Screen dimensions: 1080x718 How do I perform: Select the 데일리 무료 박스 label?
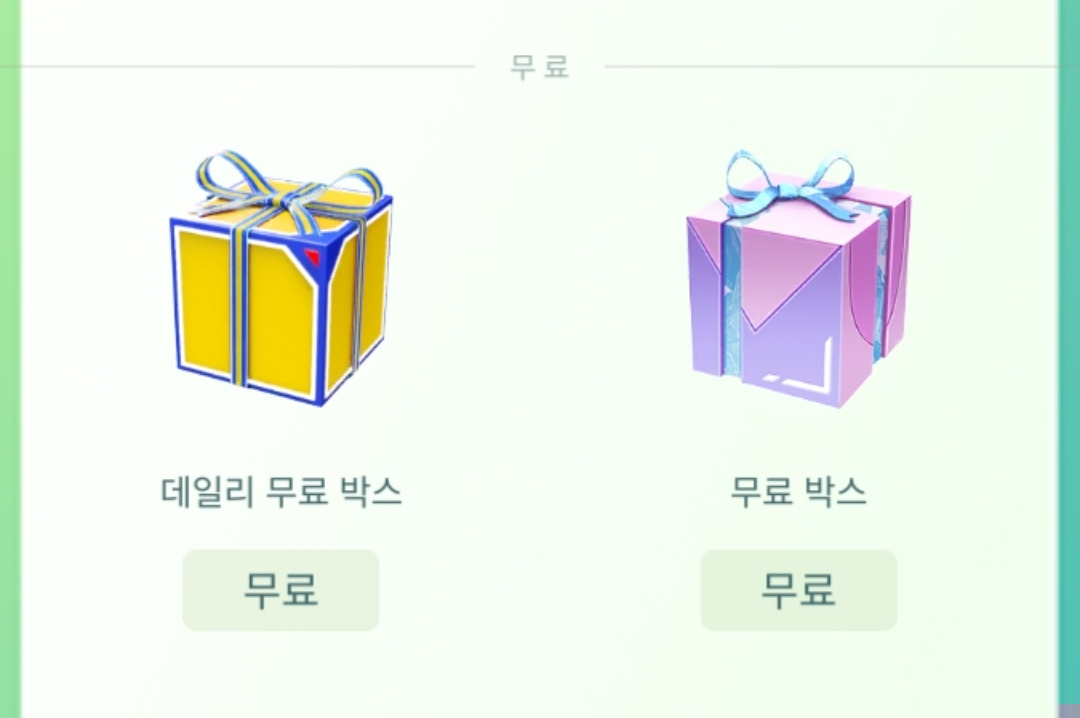click(x=281, y=491)
